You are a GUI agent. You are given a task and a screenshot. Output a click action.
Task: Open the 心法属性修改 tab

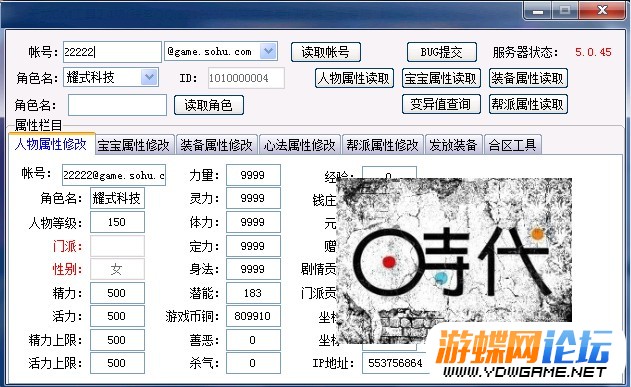coord(300,145)
